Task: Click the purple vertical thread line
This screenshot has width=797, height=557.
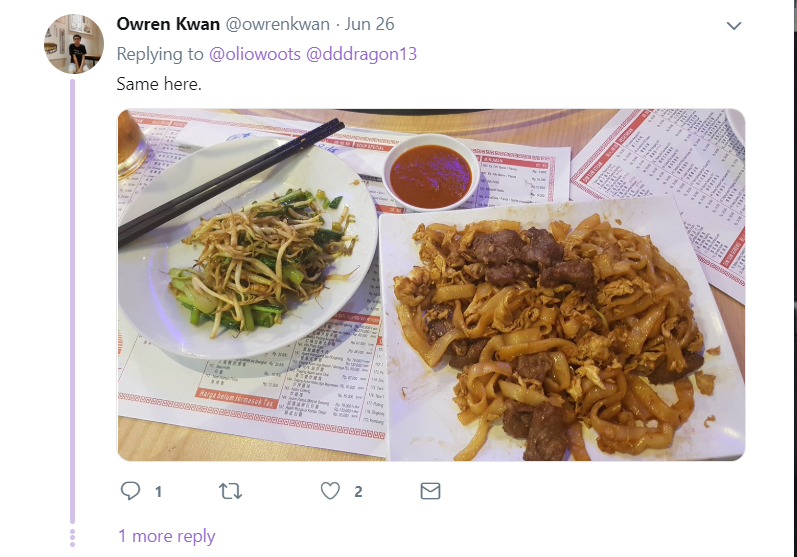Action: [72, 301]
